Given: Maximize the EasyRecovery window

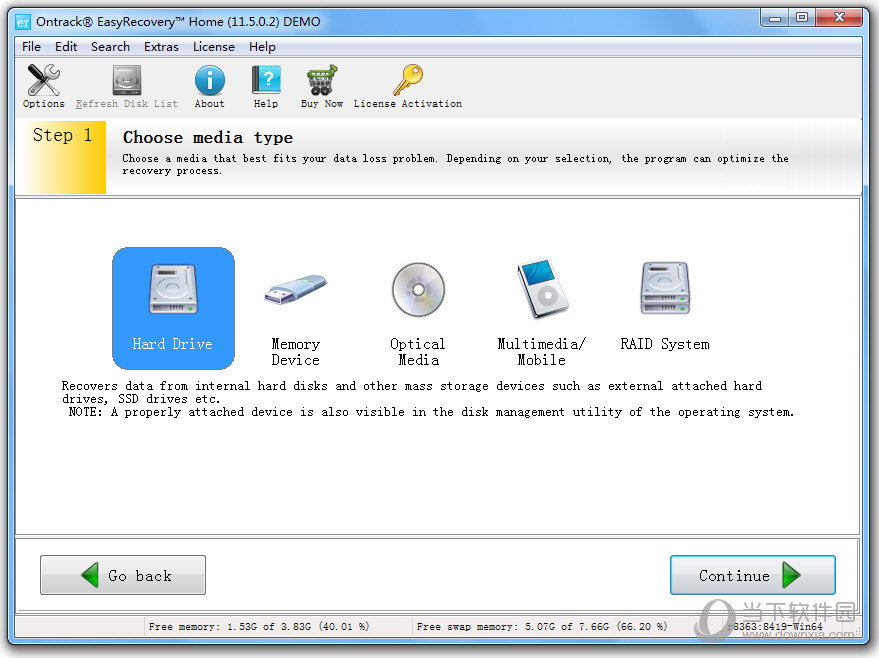Looking at the screenshot, I should tap(802, 18).
